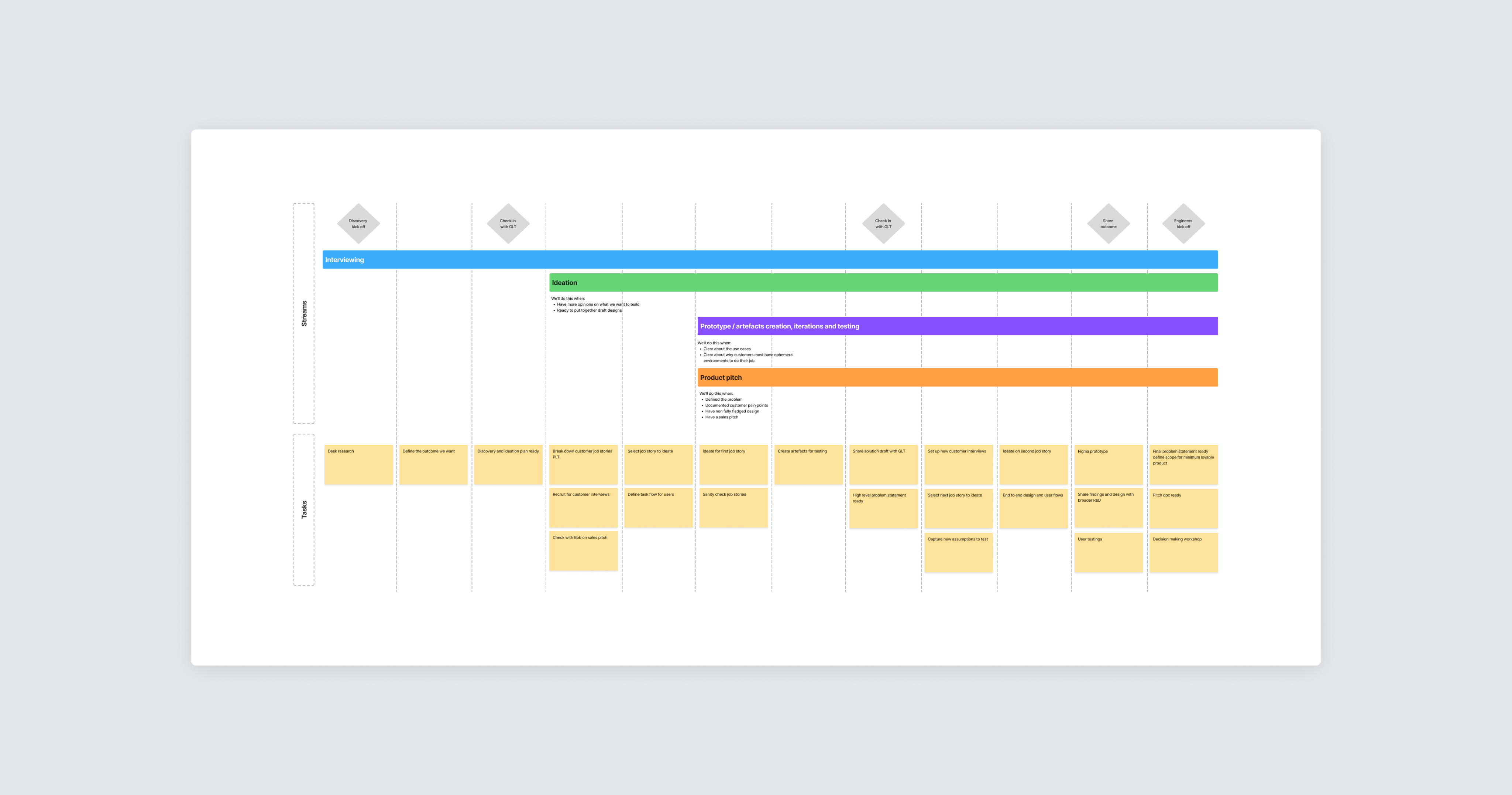Click the Engineers kick off milestone diamond
This screenshot has width=1512, height=795.
(x=1183, y=224)
